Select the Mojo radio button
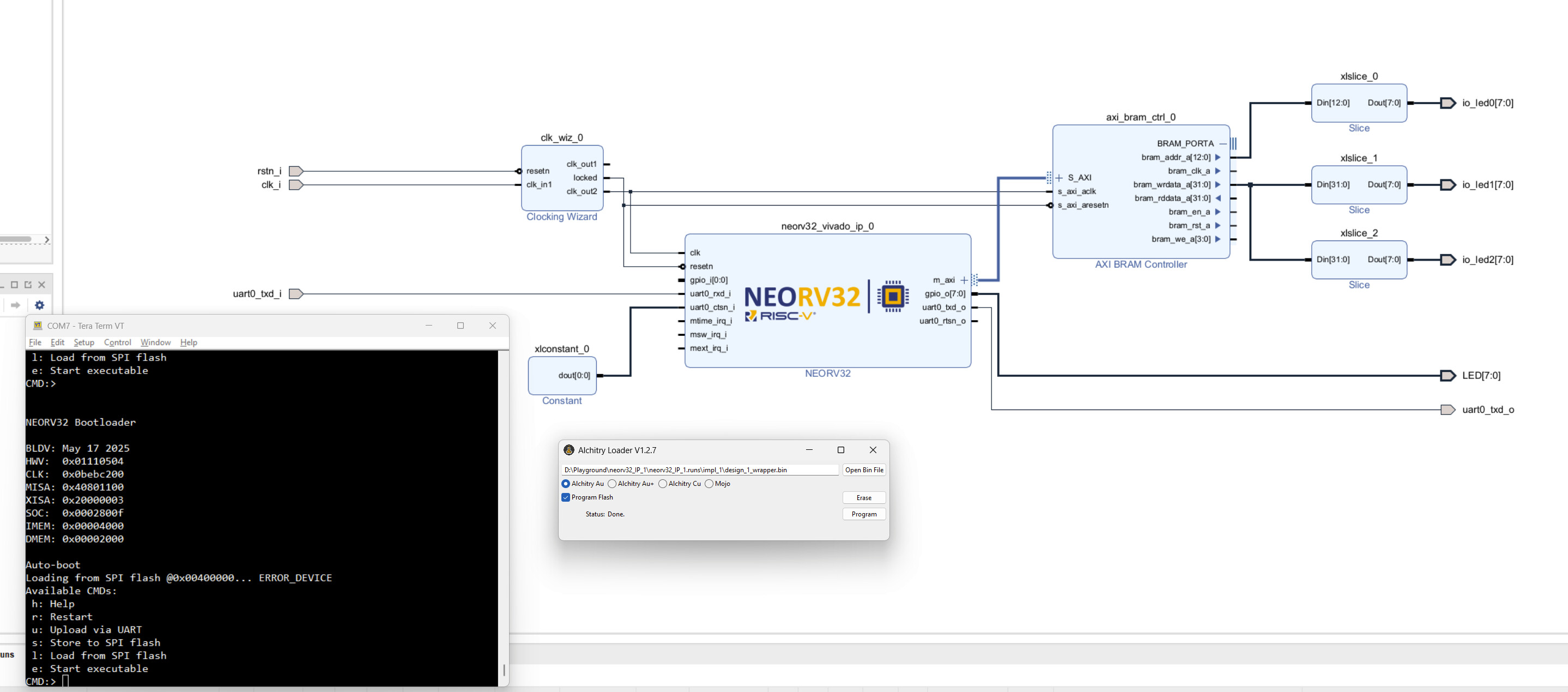 pos(709,484)
